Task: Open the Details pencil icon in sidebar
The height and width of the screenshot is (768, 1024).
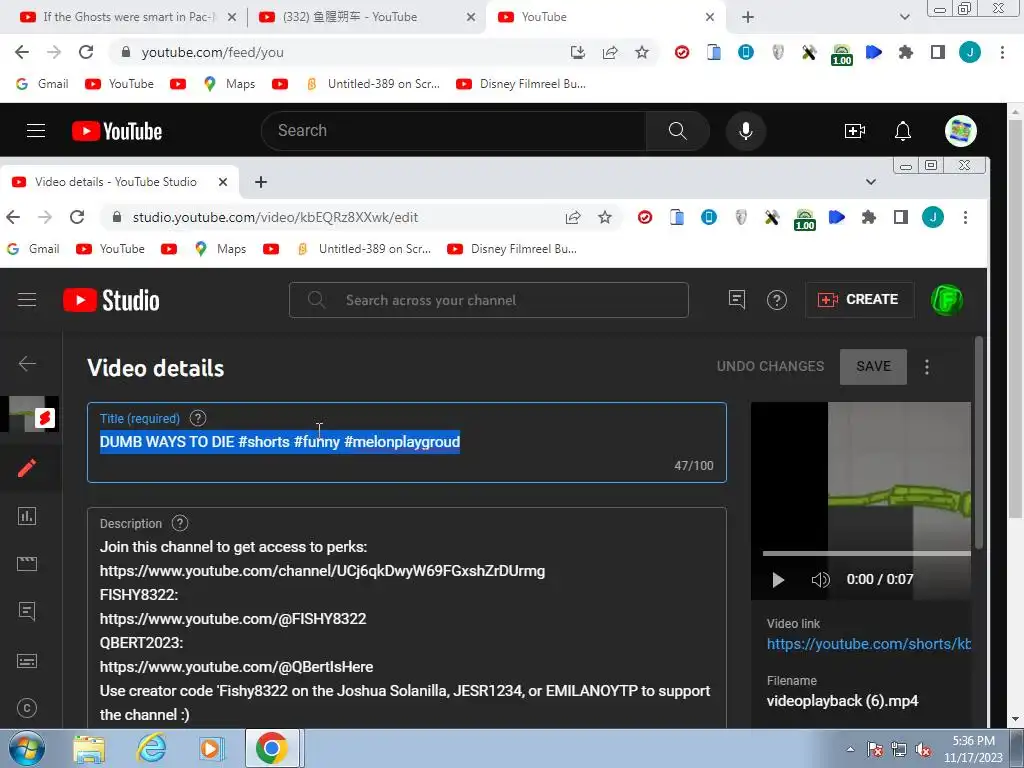Action: 27,468
